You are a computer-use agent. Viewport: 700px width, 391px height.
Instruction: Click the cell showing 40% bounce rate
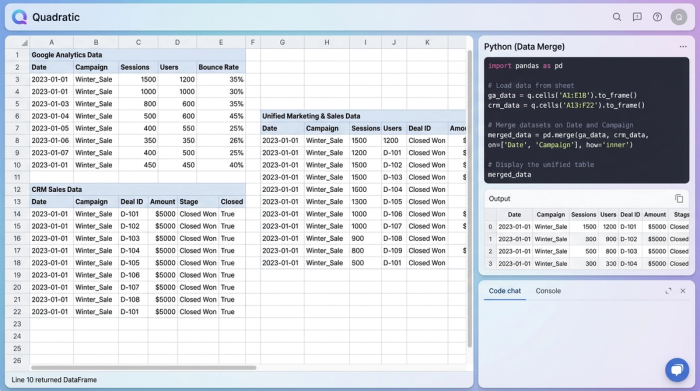(221, 165)
